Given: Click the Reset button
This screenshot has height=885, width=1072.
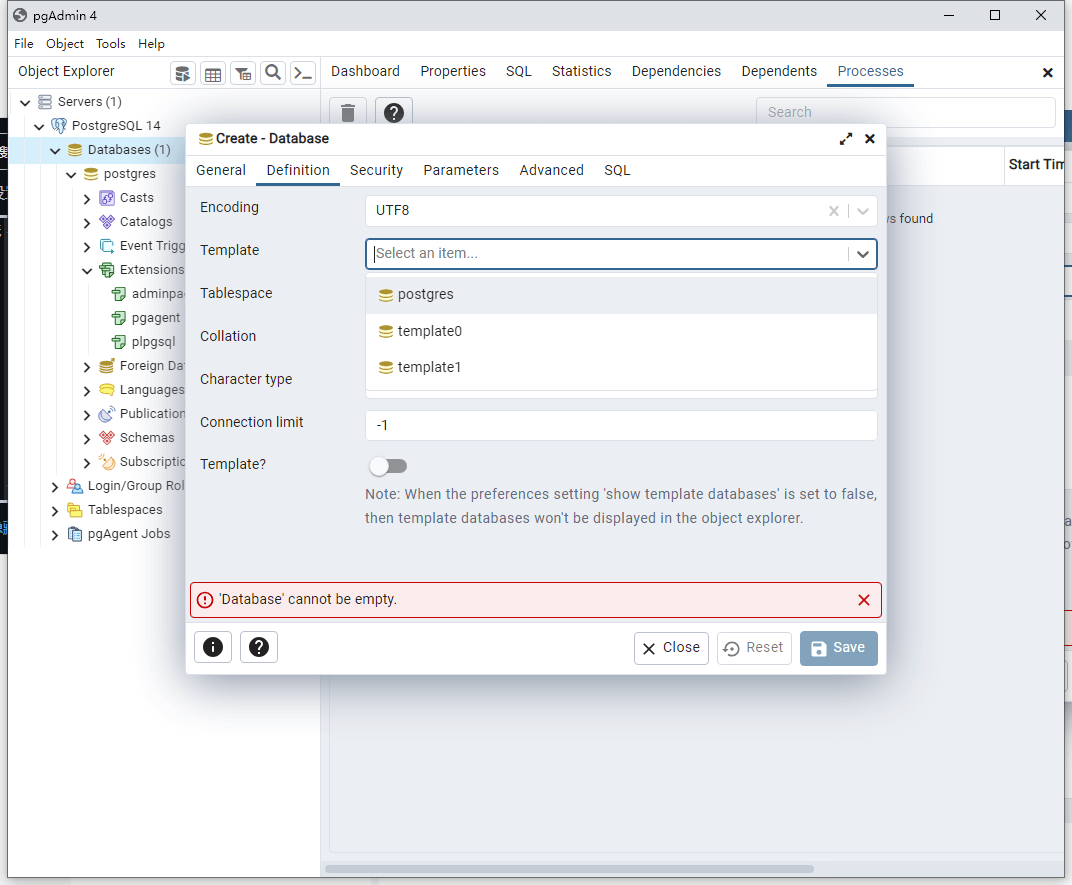Looking at the screenshot, I should click(x=754, y=648).
